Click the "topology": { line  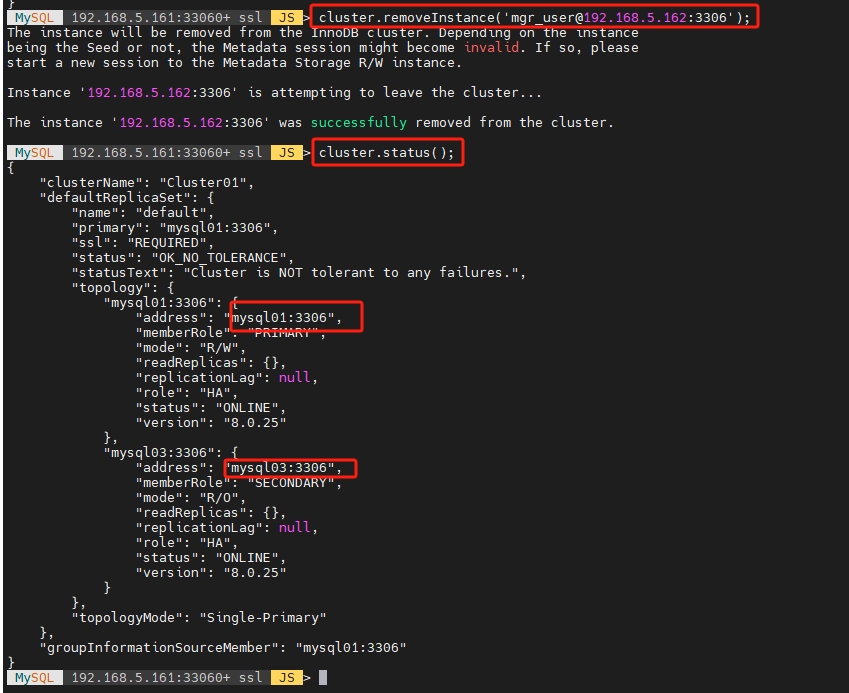(123, 287)
